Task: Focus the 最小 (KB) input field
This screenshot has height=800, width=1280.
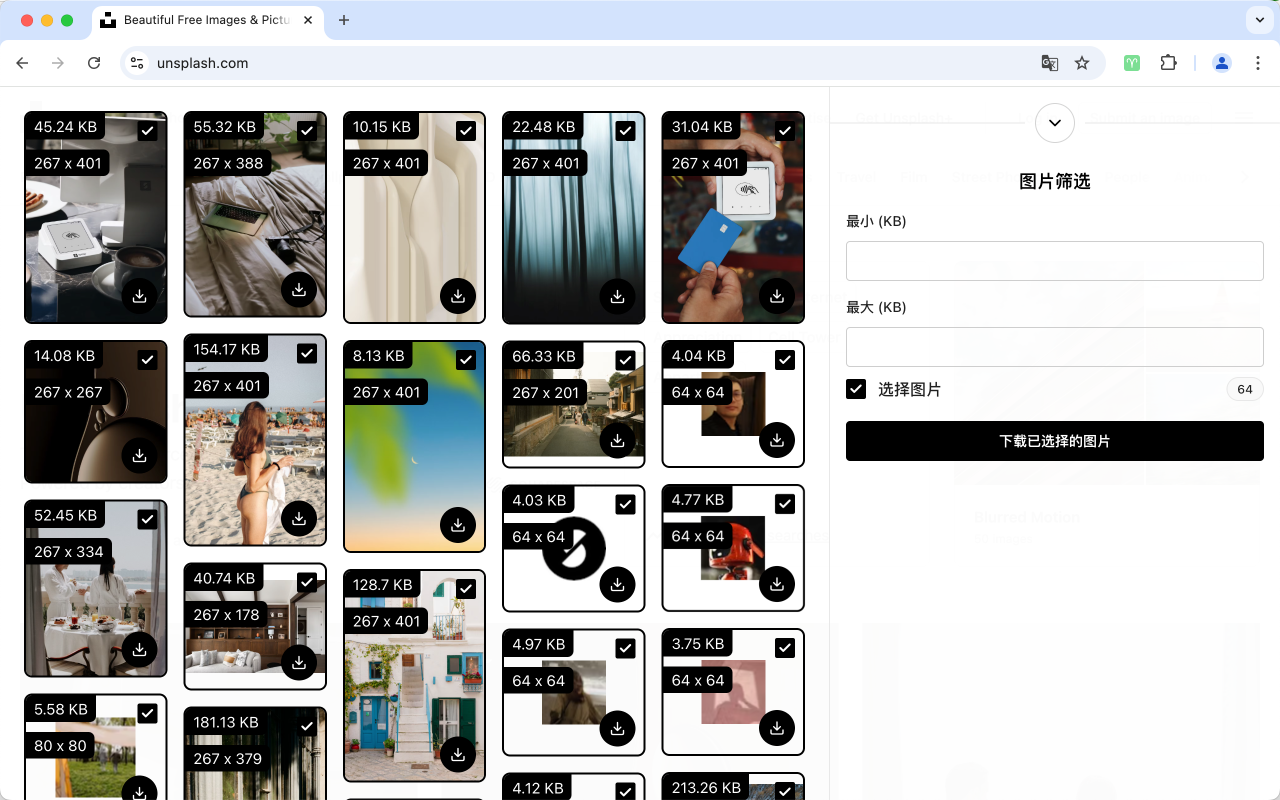Action: [1054, 261]
